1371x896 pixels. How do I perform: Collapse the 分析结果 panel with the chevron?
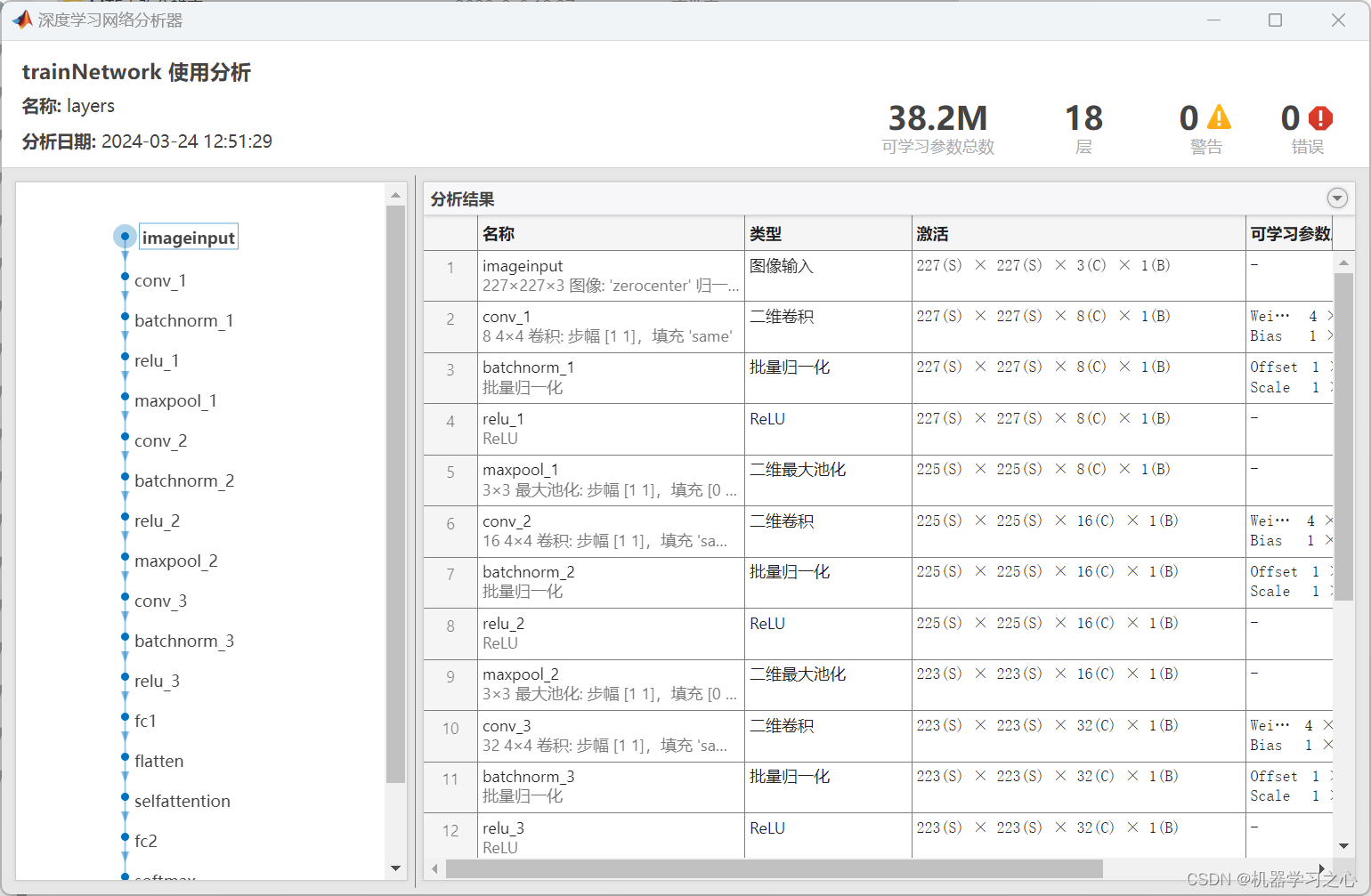(x=1337, y=198)
